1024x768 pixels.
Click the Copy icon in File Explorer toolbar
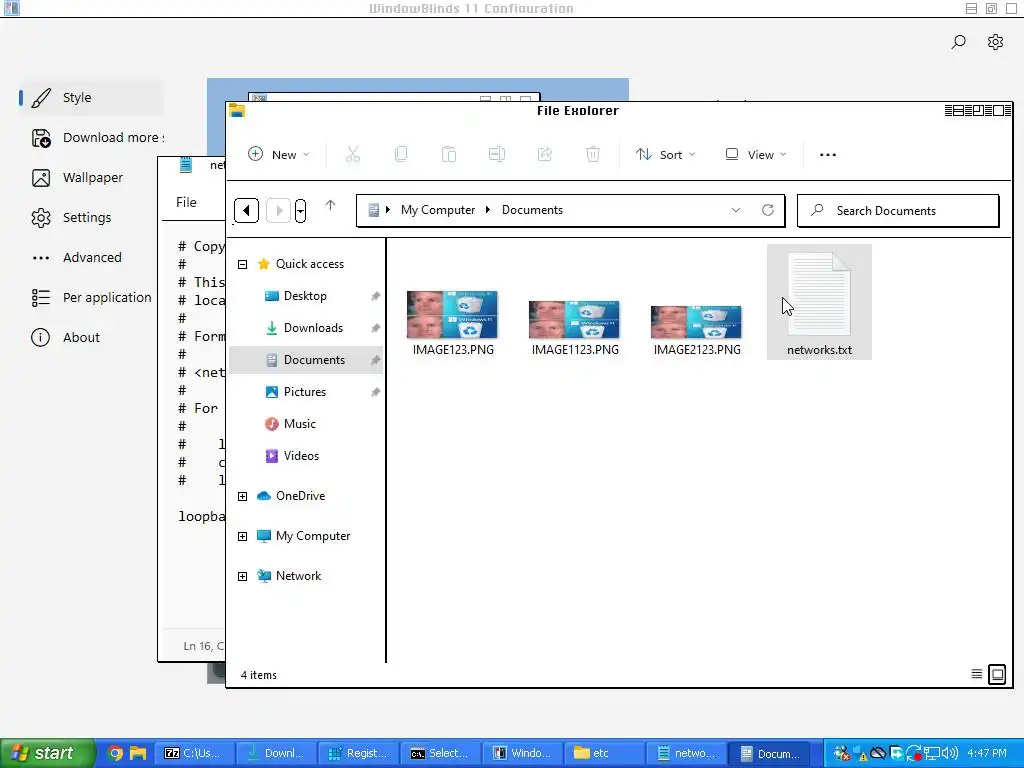(x=401, y=155)
